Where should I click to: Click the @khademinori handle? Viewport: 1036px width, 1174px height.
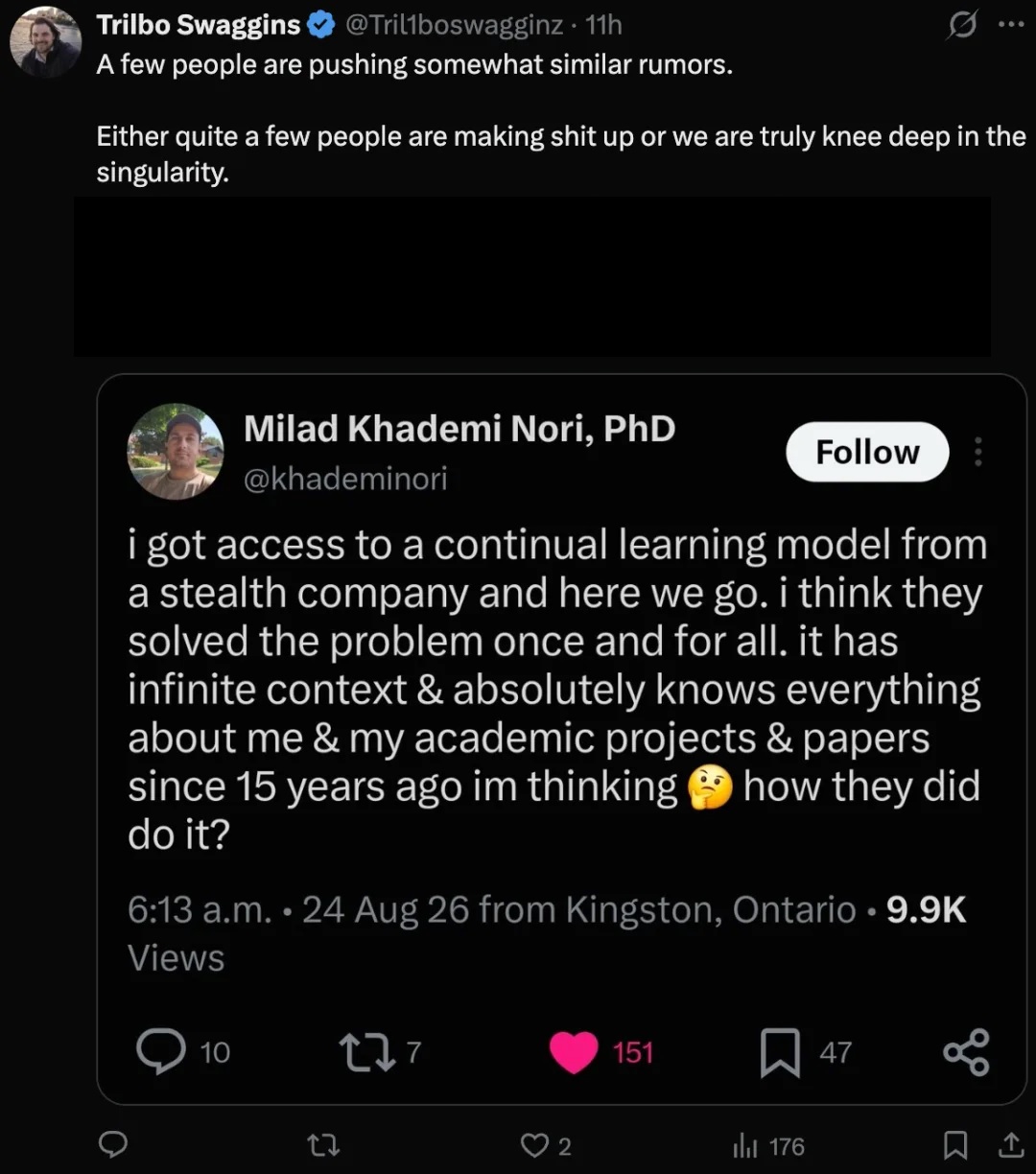point(345,479)
